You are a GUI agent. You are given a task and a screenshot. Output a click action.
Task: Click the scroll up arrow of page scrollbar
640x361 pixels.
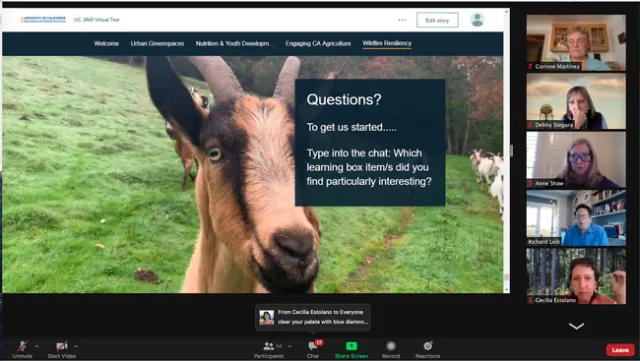click(x=507, y=12)
